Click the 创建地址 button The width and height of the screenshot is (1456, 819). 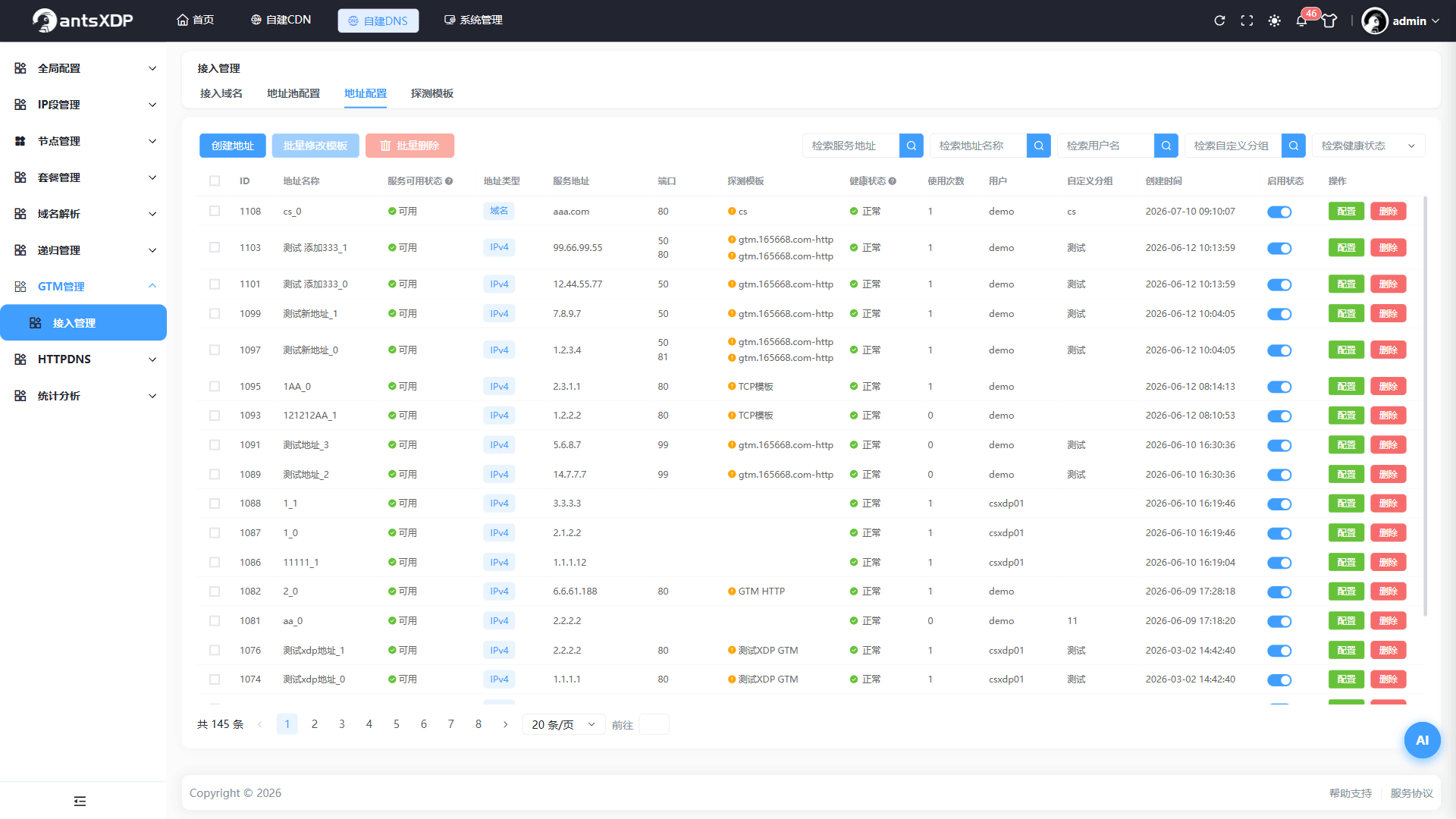tap(233, 146)
